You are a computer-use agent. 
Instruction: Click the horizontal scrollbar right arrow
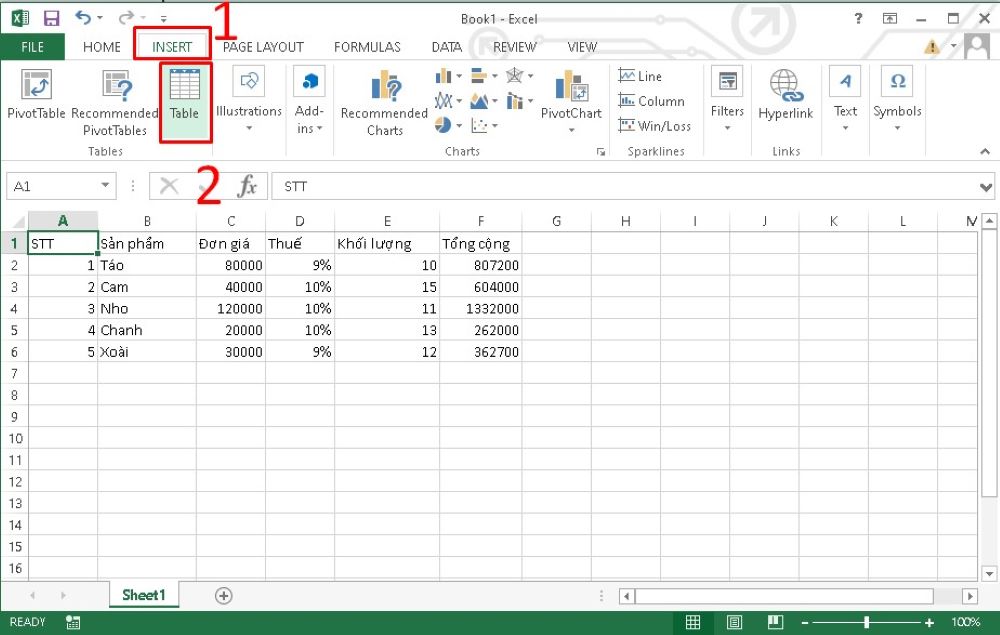pos(970,596)
